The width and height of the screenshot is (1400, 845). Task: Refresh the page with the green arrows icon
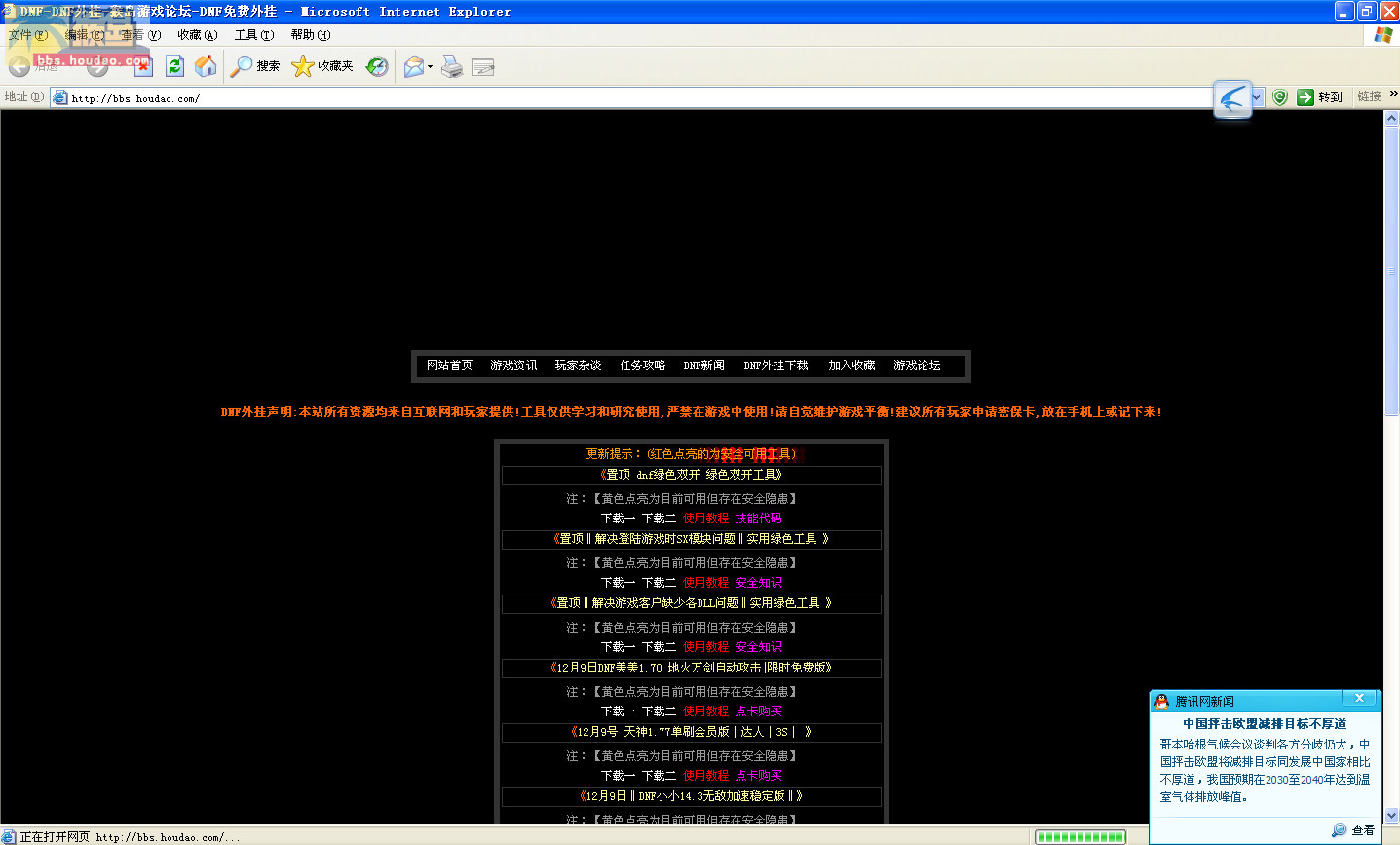(x=175, y=66)
